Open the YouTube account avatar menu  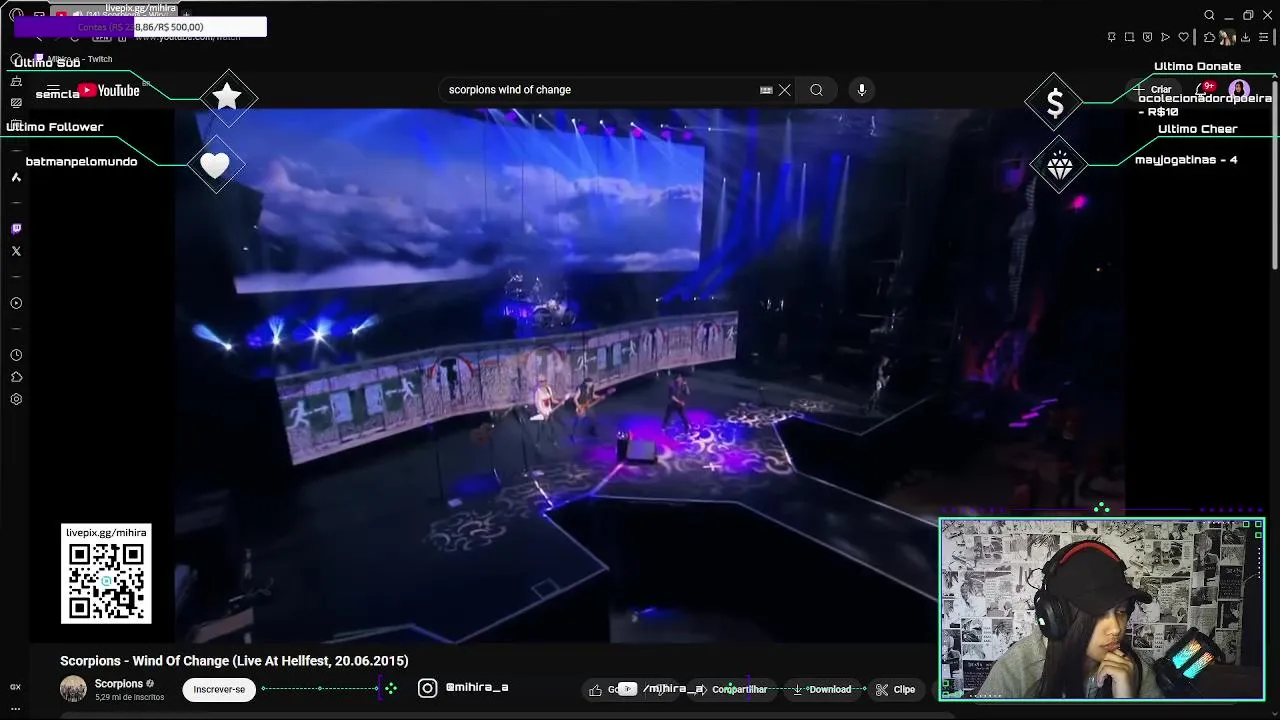1239,90
